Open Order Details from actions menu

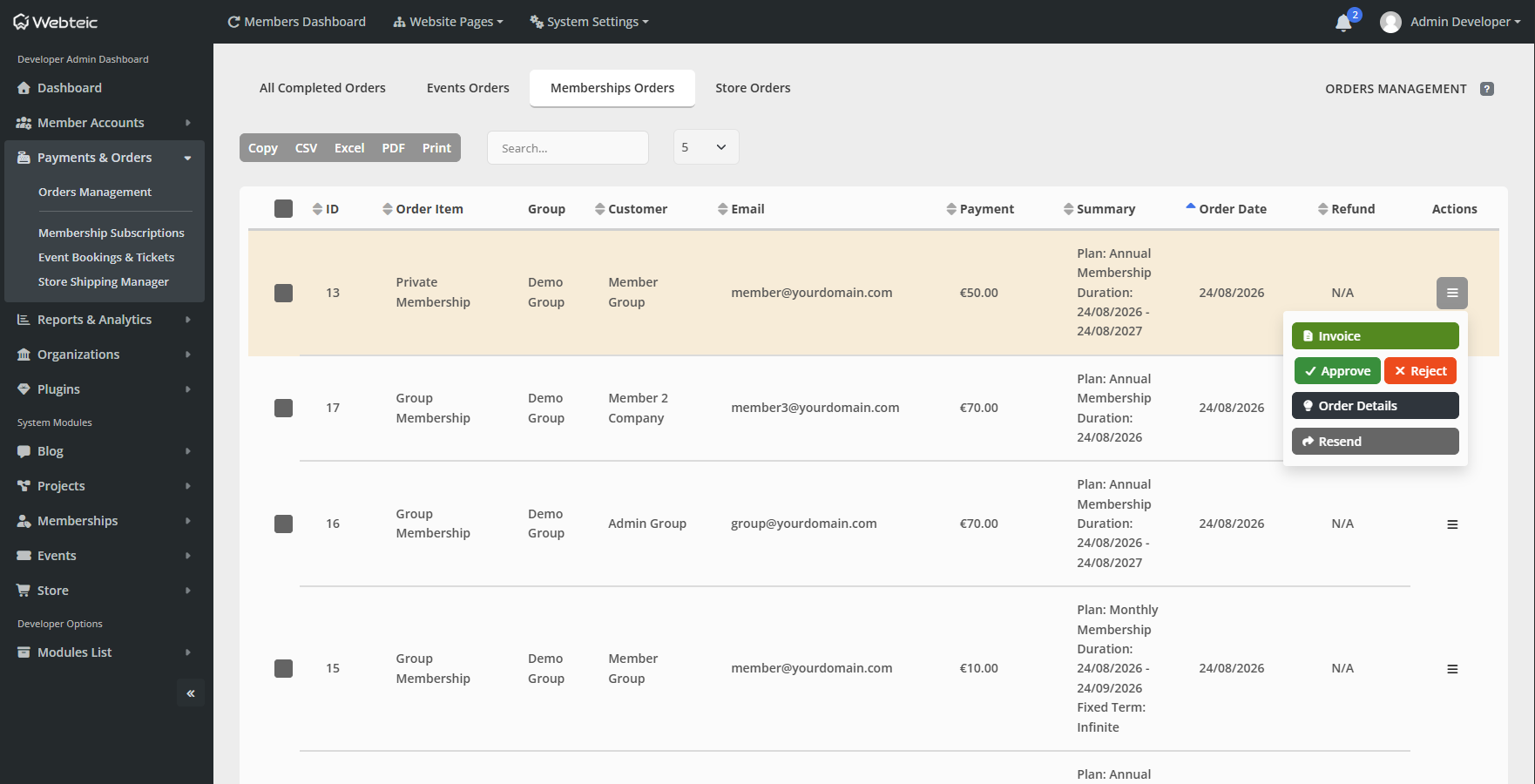(x=1375, y=406)
